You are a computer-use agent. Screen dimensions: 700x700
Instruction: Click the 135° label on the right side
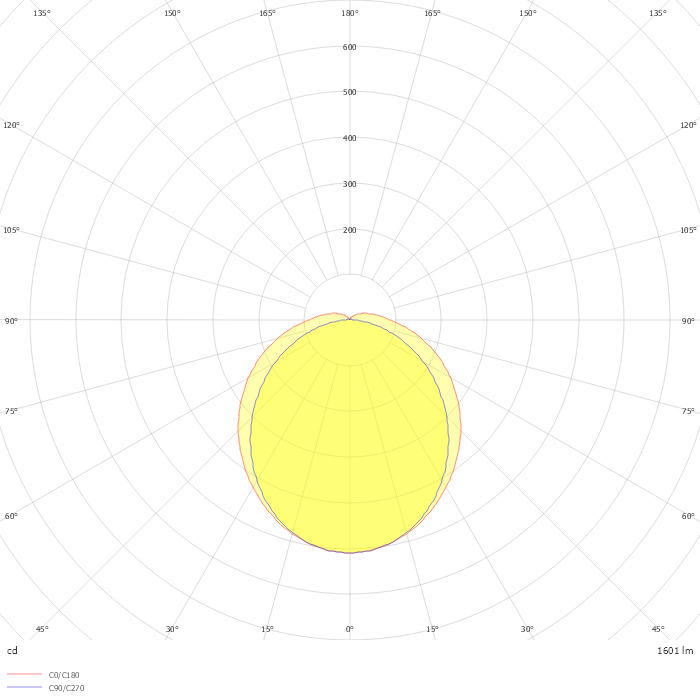658,13
